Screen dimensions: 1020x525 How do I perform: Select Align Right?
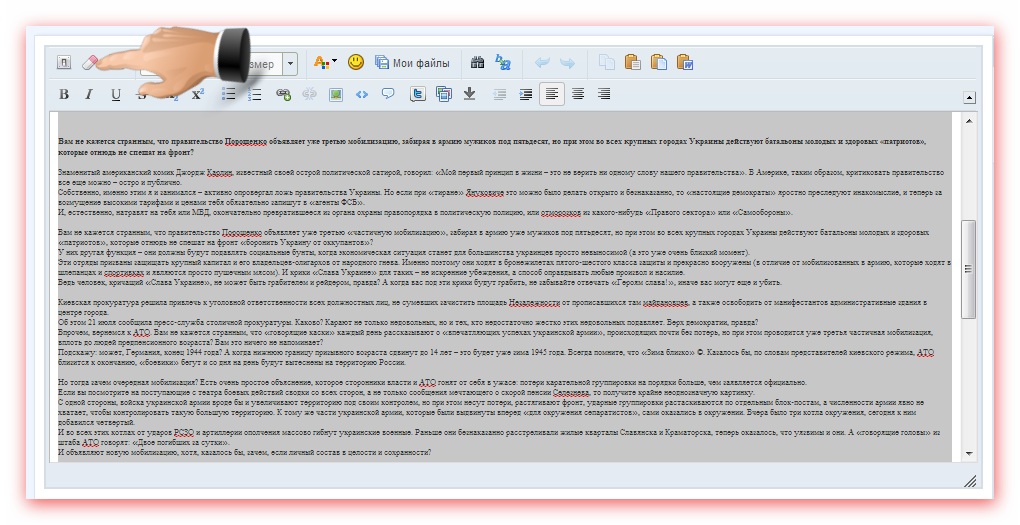tap(604, 94)
